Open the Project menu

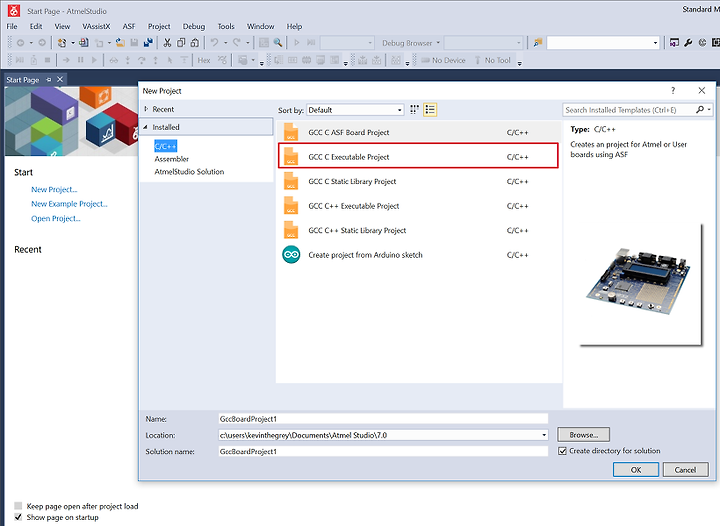(x=159, y=26)
